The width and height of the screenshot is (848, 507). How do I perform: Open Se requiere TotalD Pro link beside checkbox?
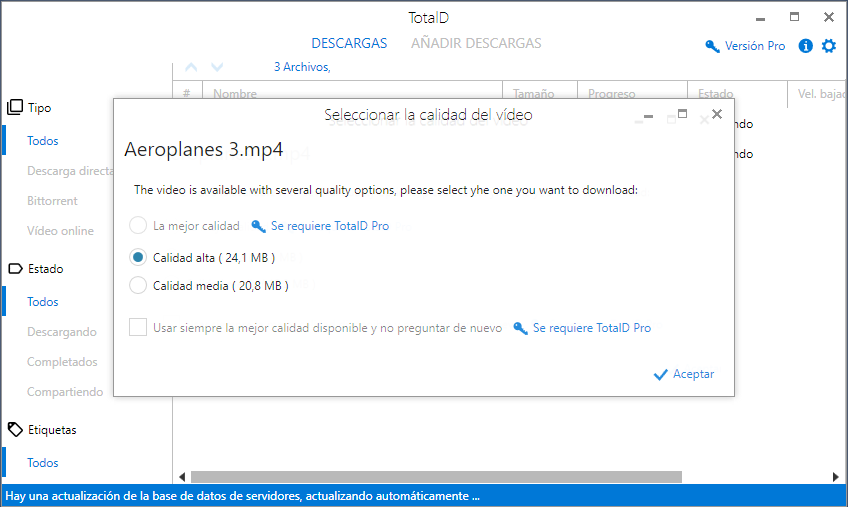[x=592, y=328]
